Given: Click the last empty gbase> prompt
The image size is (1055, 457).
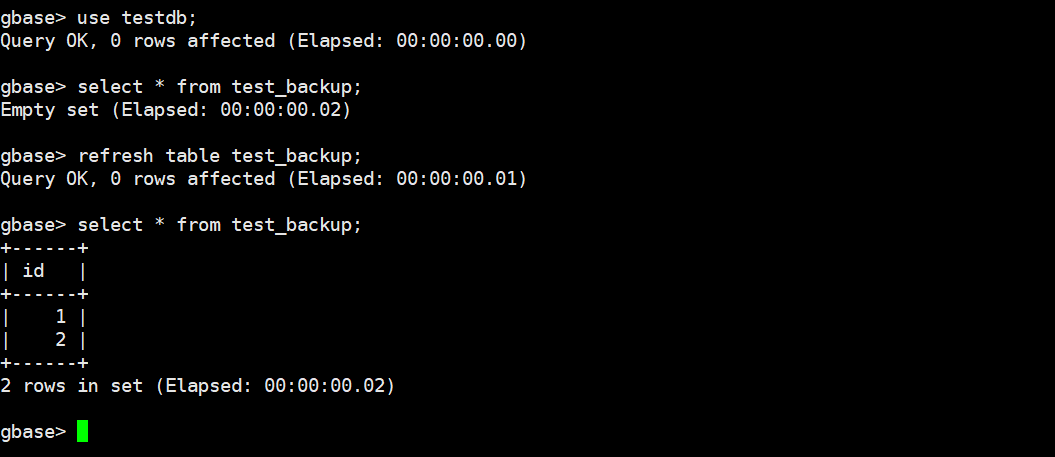Looking at the screenshot, I should pos(33,431).
